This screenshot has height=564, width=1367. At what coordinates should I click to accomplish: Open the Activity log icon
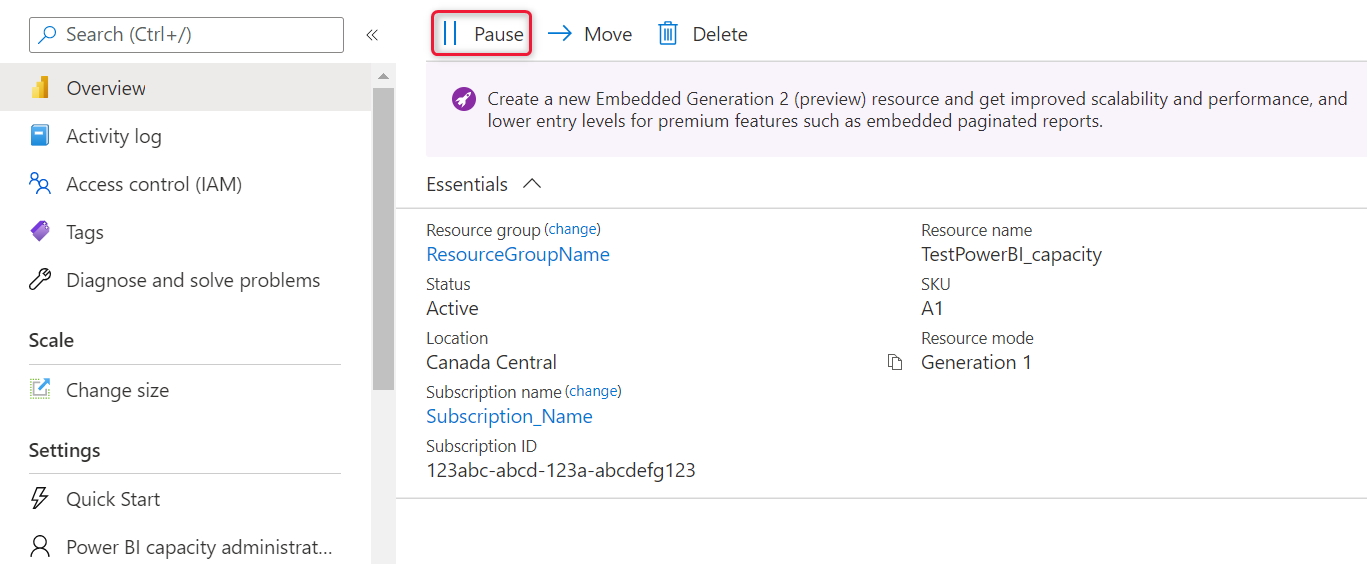[x=40, y=136]
